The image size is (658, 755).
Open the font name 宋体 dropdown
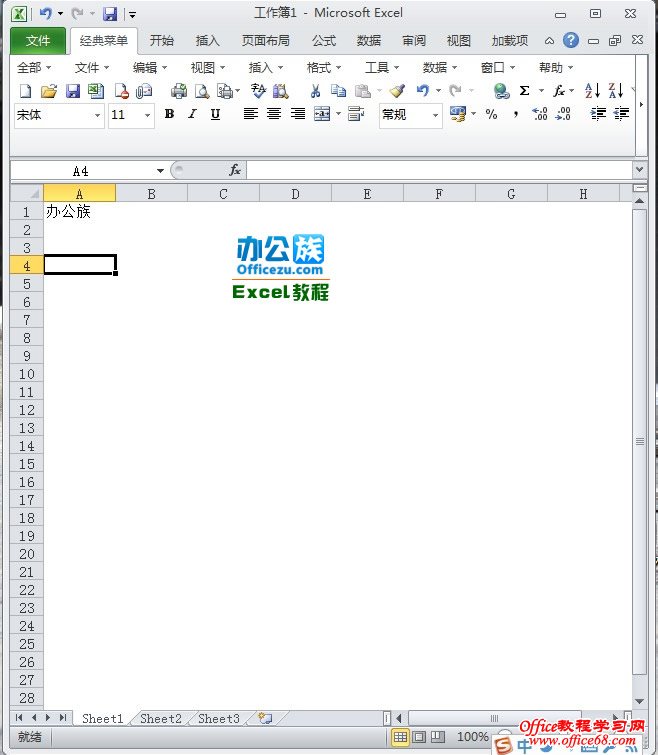(97, 116)
